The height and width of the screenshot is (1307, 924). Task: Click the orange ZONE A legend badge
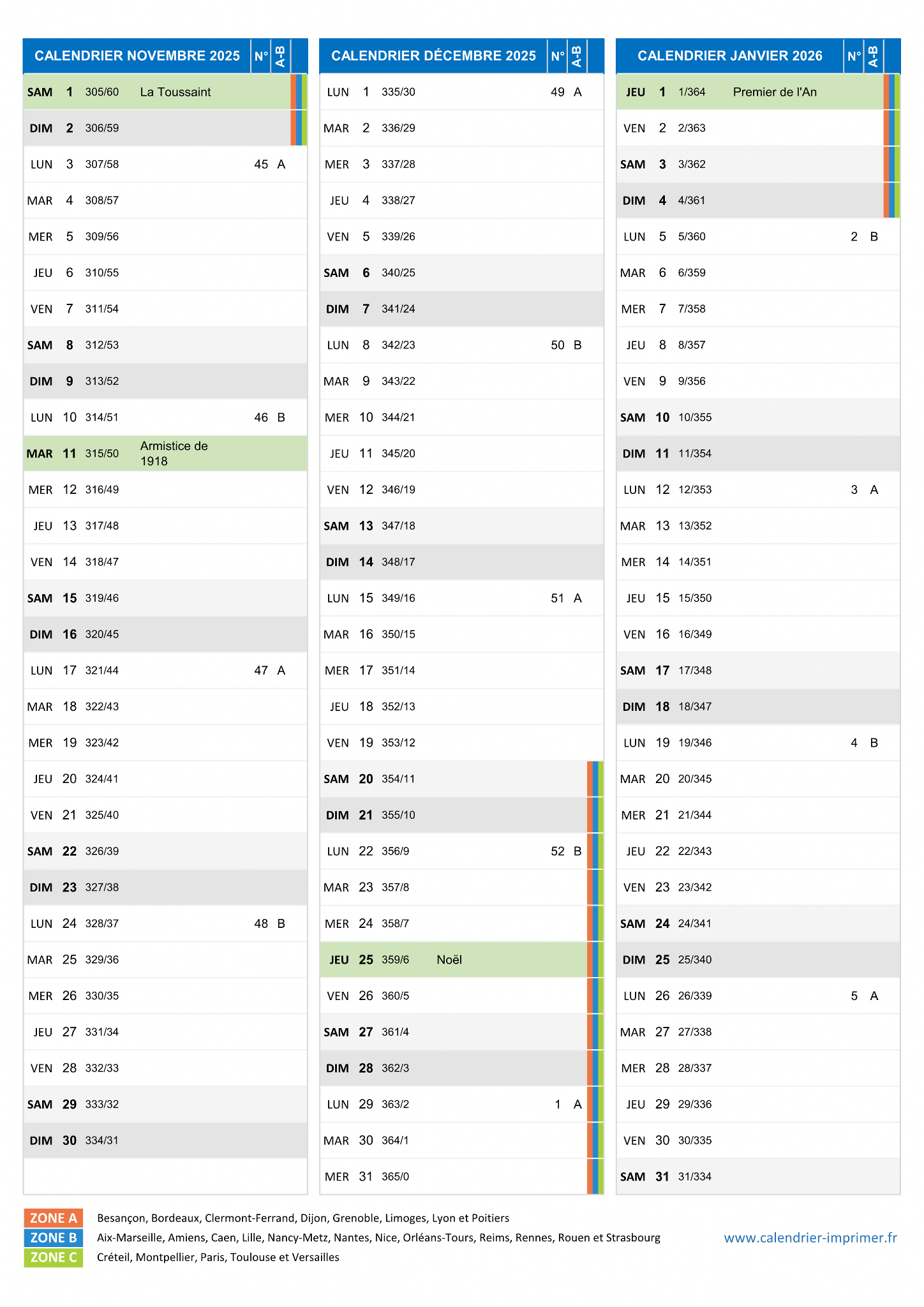54,1218
